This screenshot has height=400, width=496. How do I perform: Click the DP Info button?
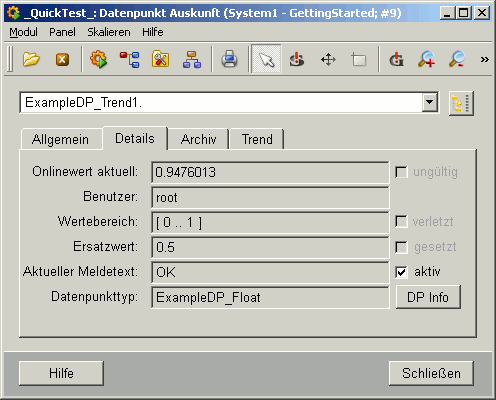pos(428,297)
